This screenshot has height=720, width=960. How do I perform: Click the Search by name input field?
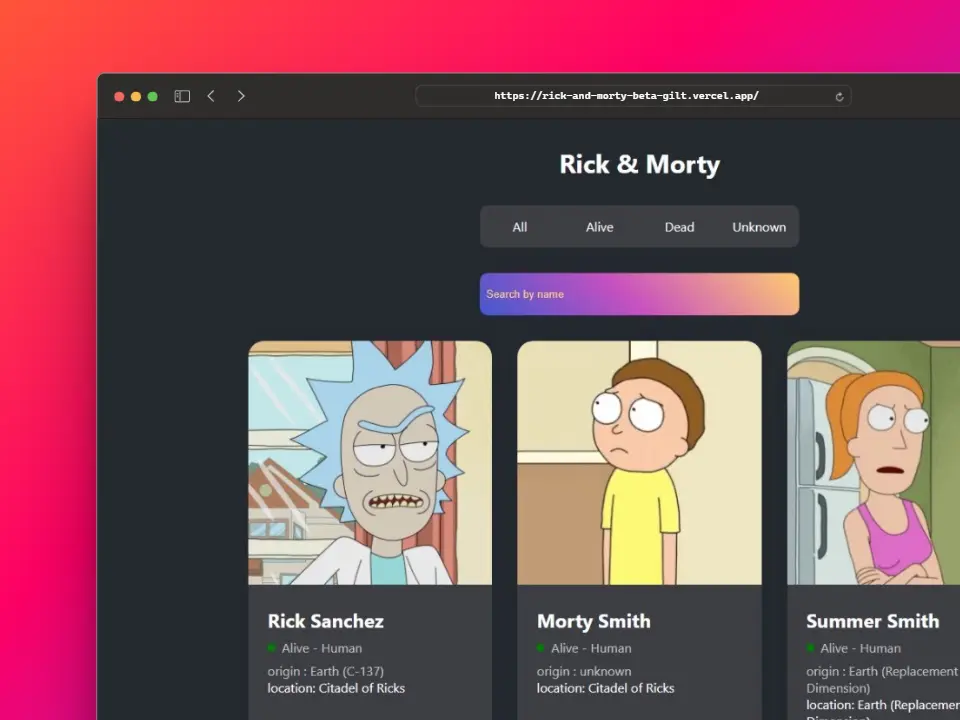pyautogui.click(x=639, y=294)
